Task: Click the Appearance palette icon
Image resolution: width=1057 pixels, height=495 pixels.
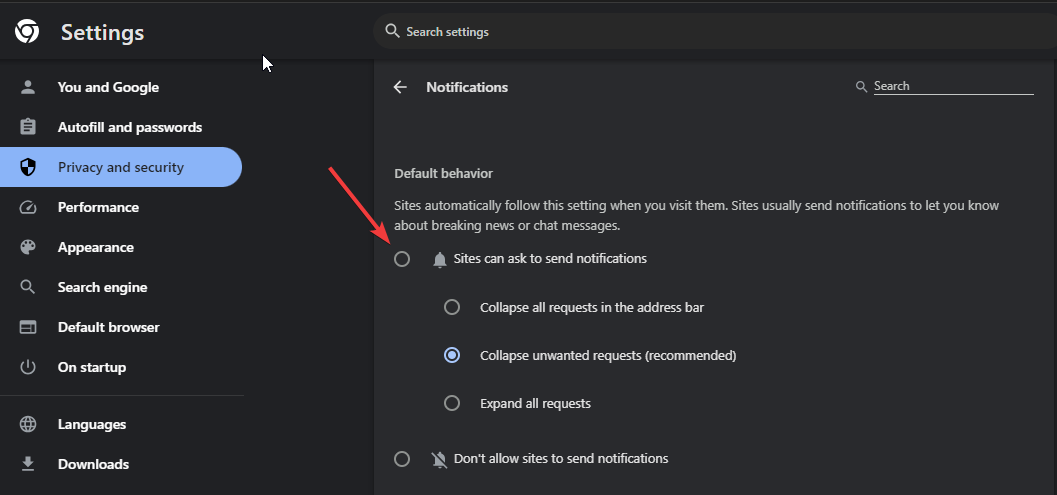Action: click(28, 247)
